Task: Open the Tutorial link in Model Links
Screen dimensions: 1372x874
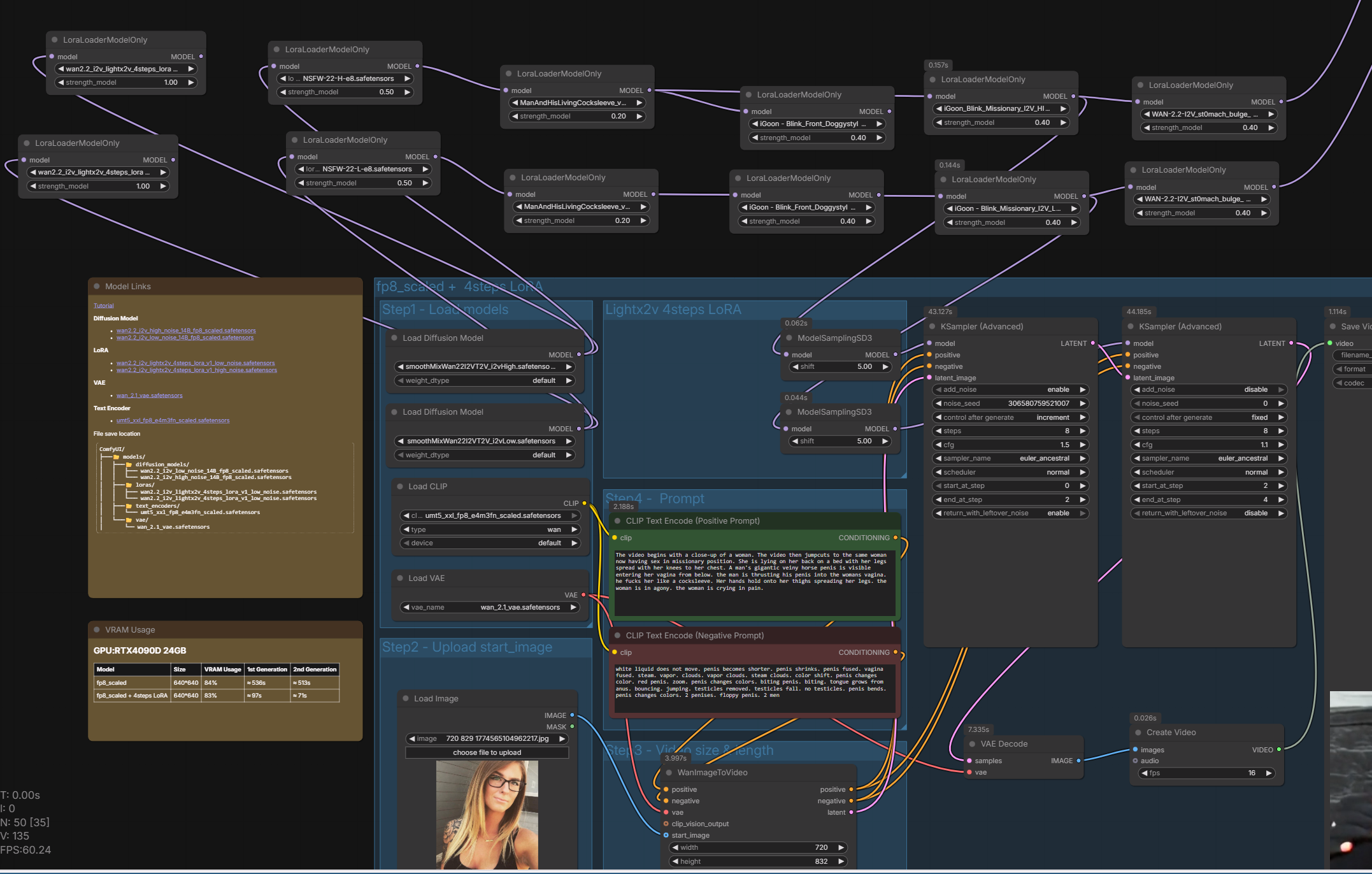Action: pos(103,306)
